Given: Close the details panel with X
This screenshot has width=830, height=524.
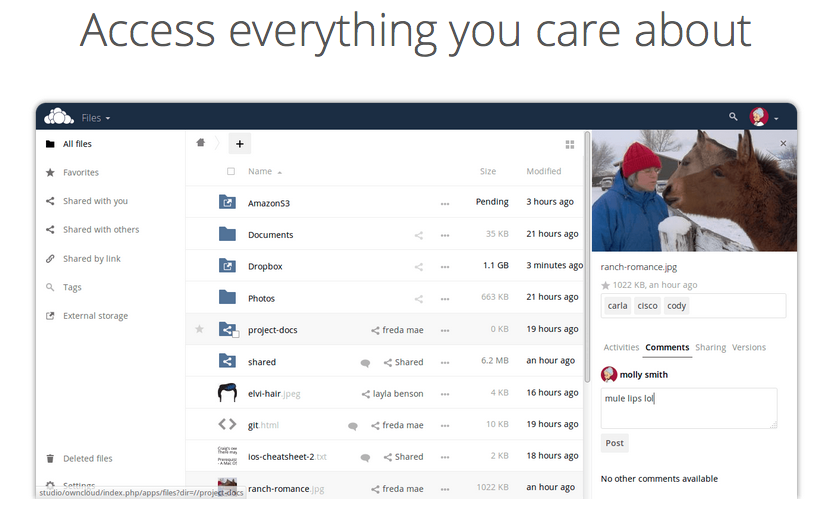Looking at the screenshot, I should [x=783, y=143].
